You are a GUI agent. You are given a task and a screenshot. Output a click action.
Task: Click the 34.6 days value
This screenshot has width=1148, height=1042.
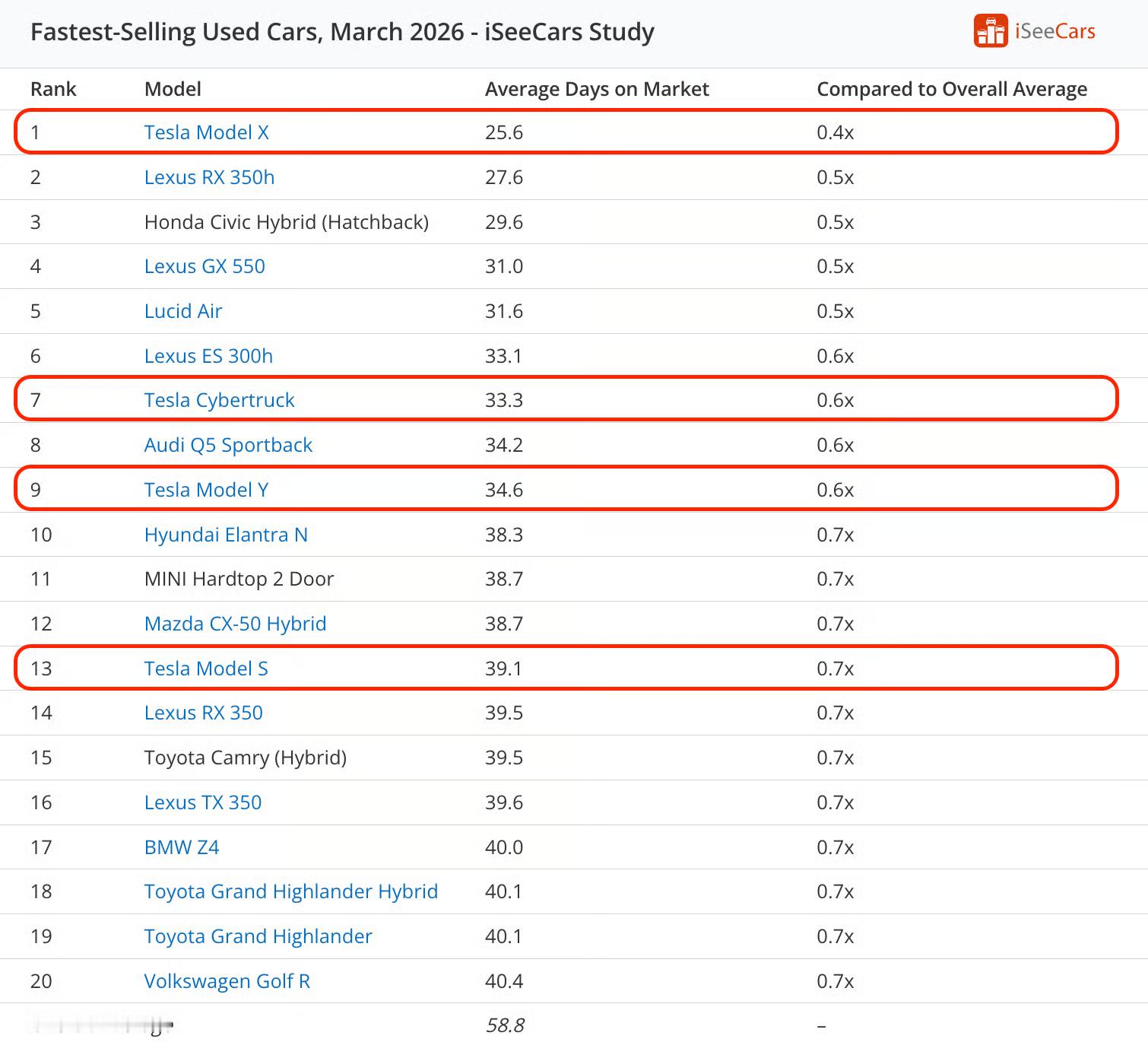click(x=504, y=490)
